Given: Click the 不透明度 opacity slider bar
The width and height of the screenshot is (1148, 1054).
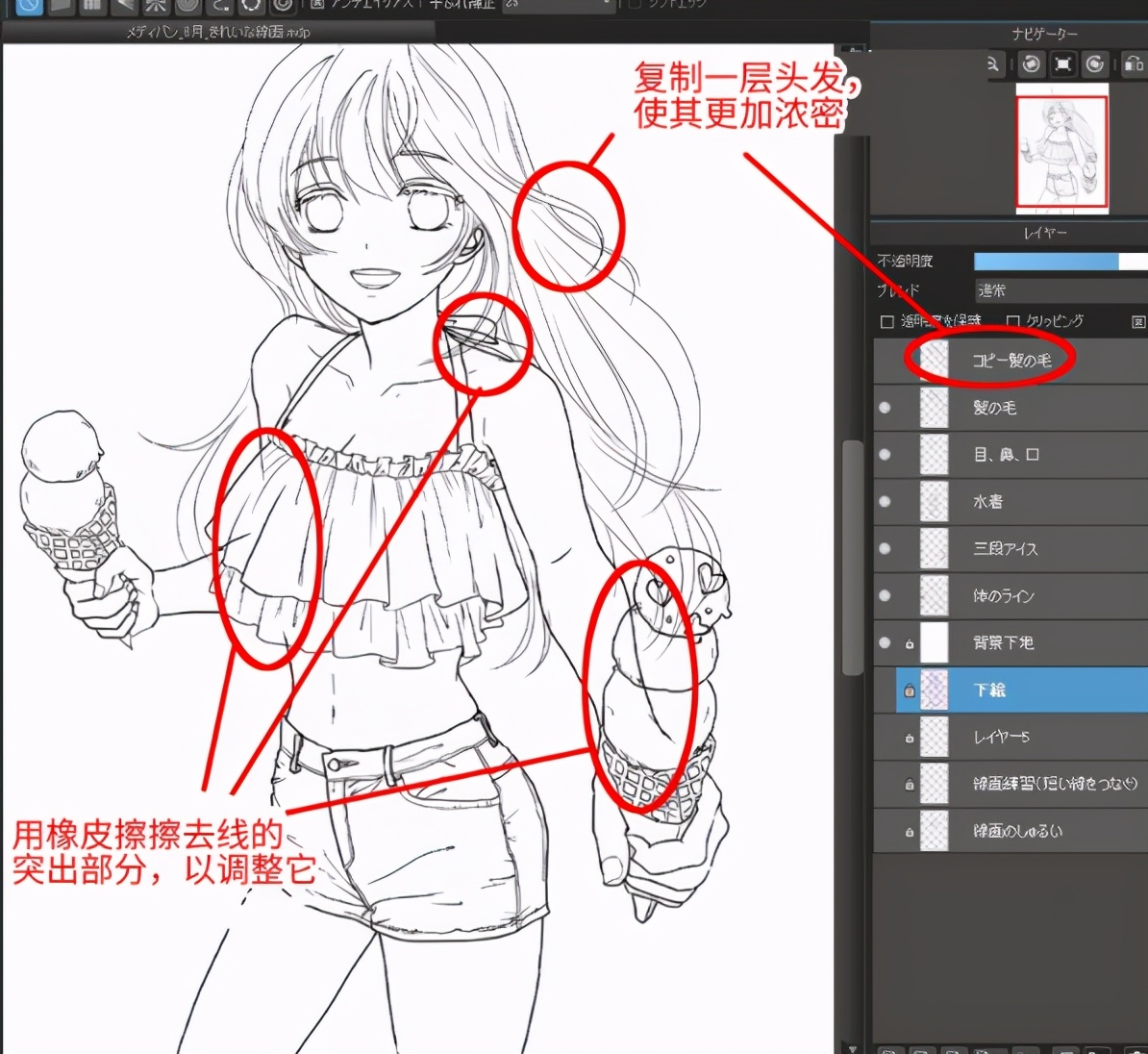Looking at the screenshot, I should [x=1058, y=262].
